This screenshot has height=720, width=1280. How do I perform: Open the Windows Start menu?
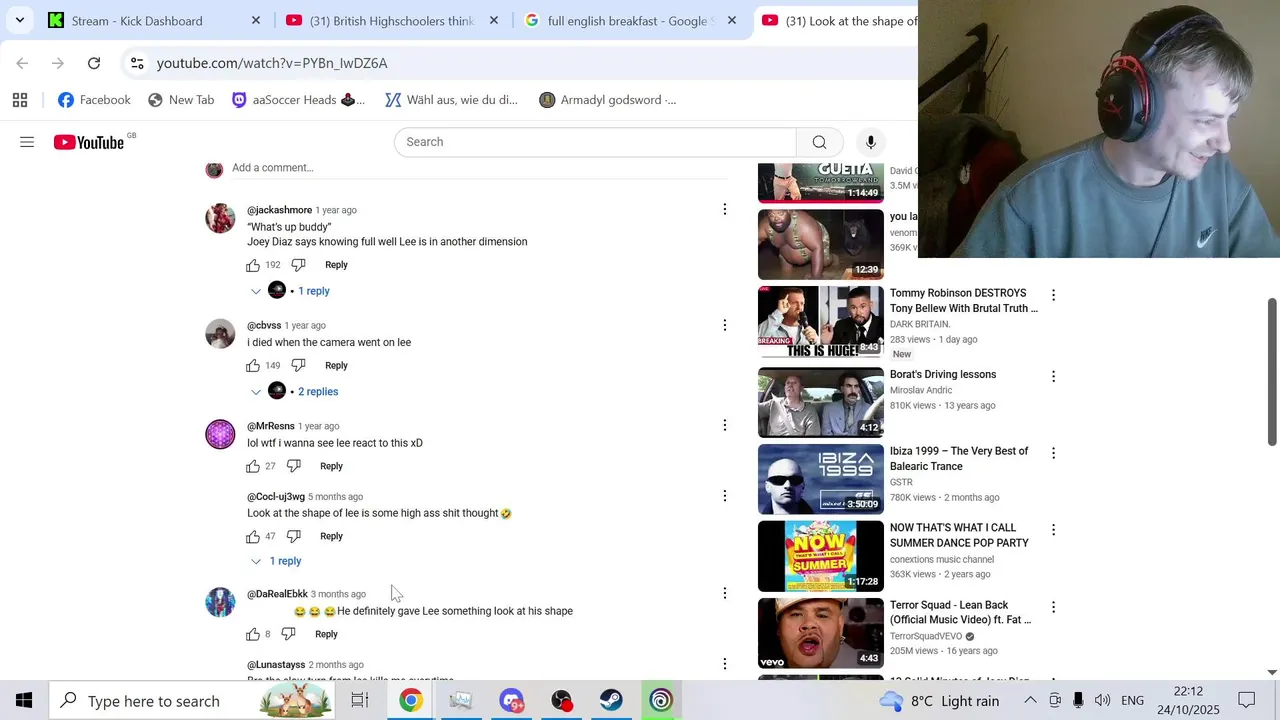pyautogui.click(x=24, y=701)
